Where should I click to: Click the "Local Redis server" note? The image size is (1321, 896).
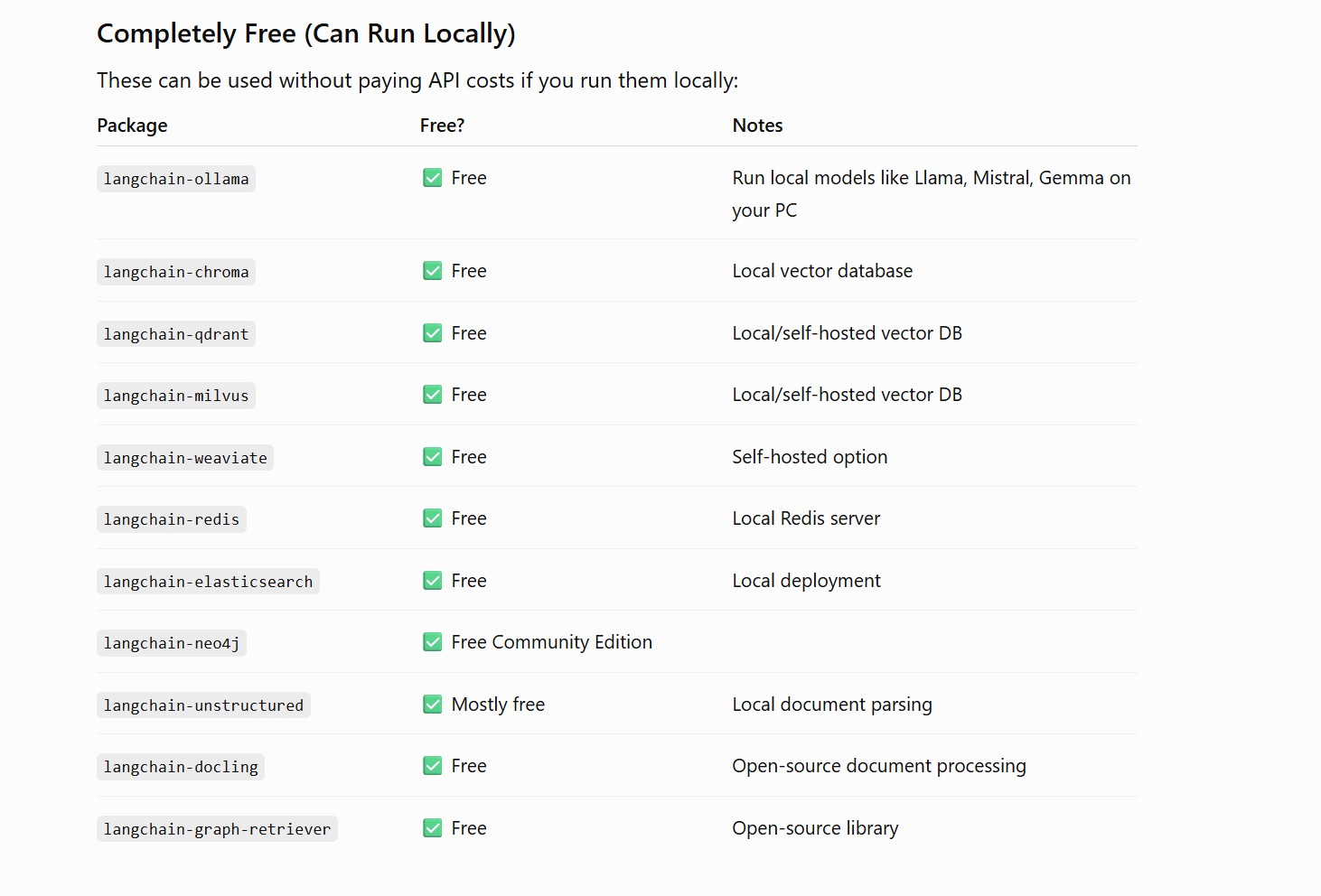806,518
